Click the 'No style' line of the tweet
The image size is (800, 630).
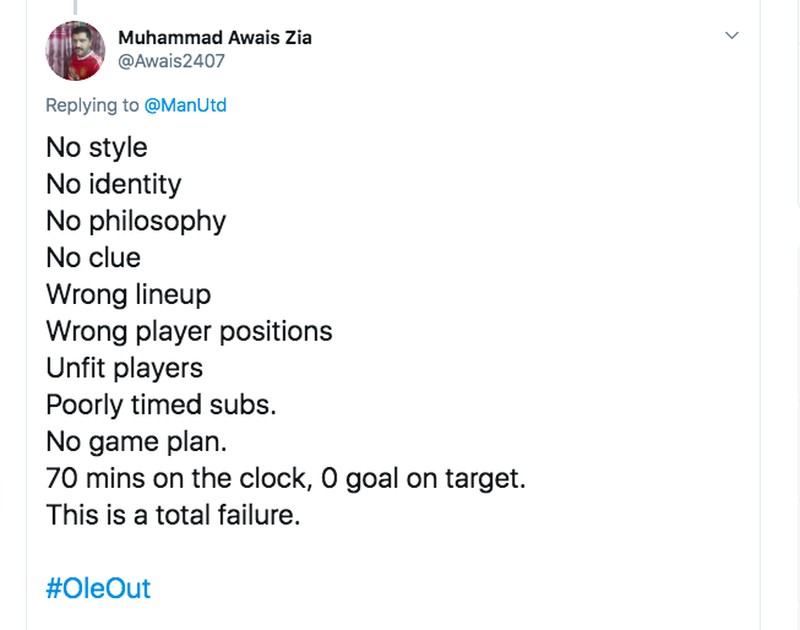[x=97, y=147]
